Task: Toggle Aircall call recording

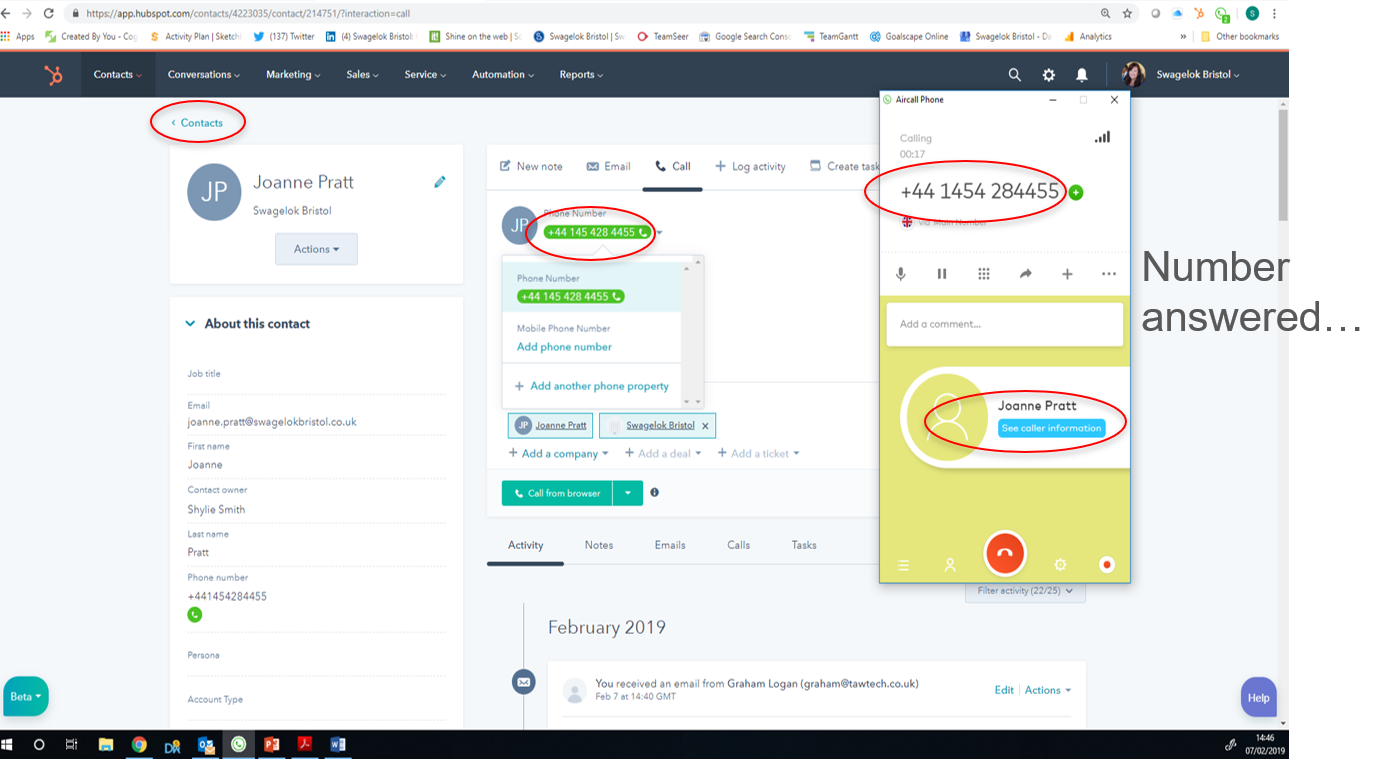Action: [1107, 565]
